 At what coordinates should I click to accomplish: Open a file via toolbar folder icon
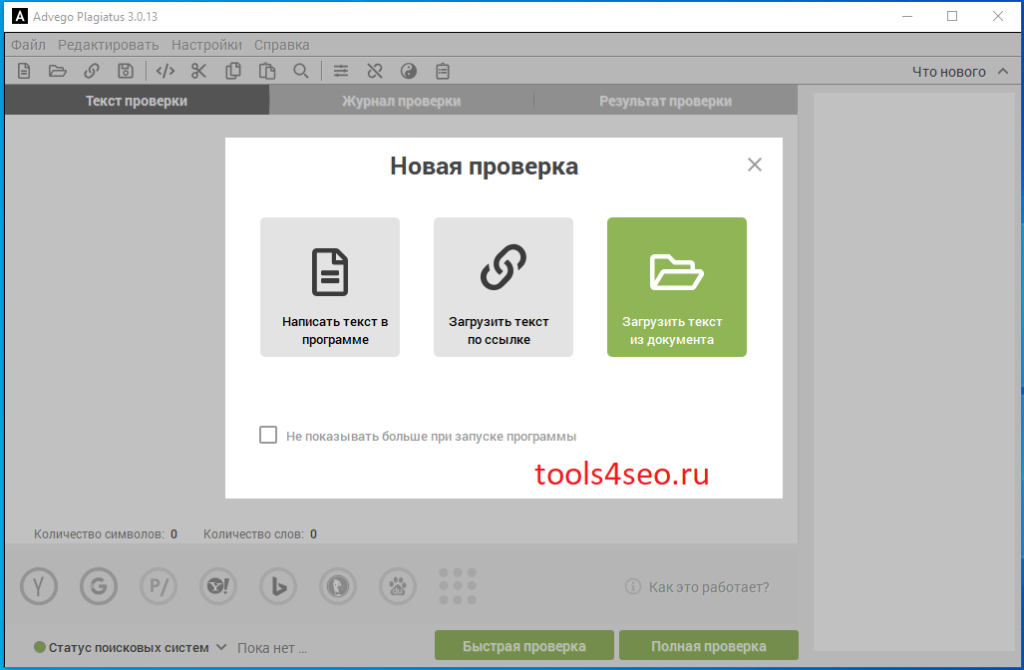pyautogui.click(x=57, y=71)
